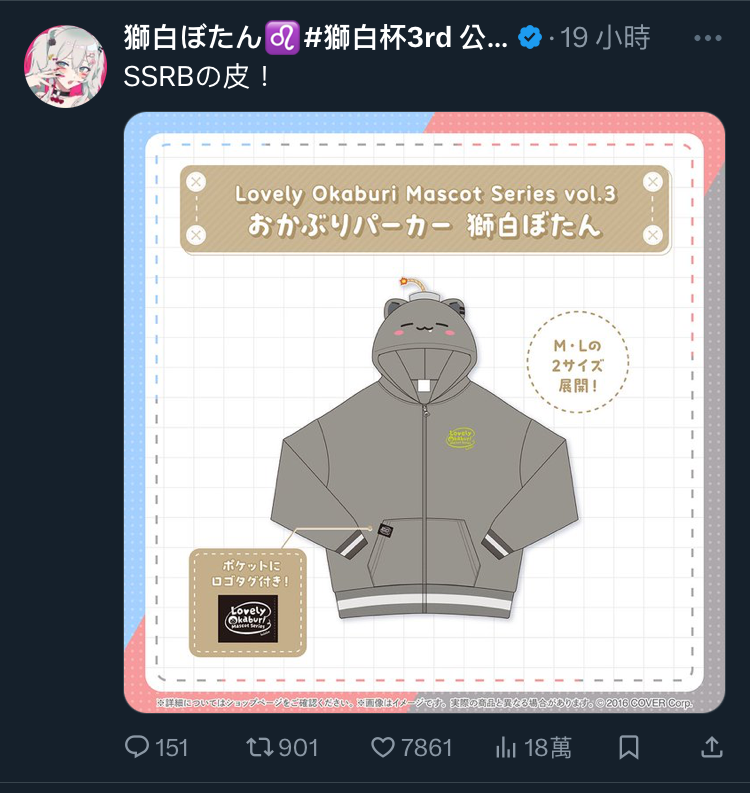Click the blue verified badge

[530, 38]
